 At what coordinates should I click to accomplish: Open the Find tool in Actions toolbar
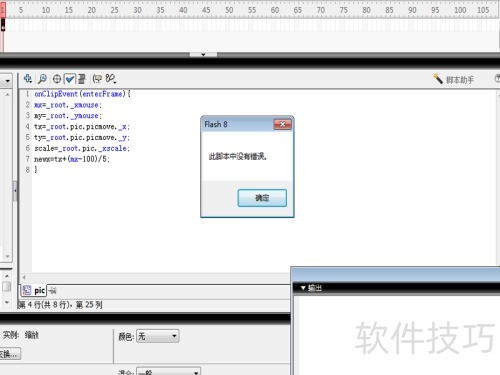42,79
